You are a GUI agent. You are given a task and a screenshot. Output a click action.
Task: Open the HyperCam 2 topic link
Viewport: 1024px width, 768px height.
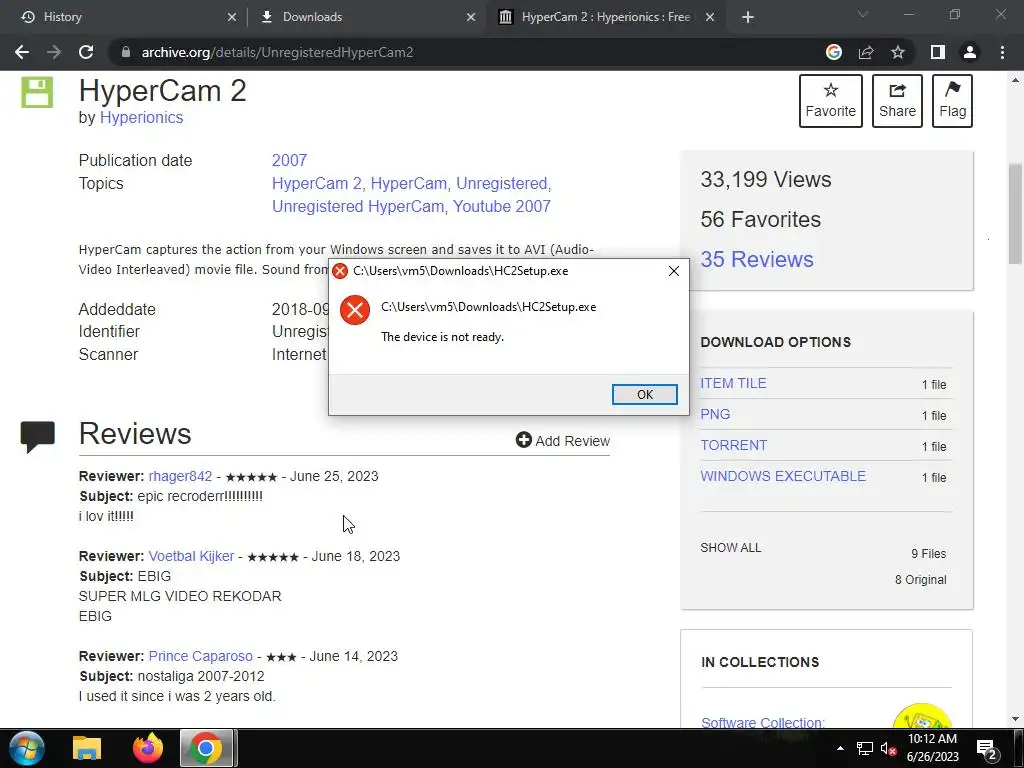tap(316, 184)
